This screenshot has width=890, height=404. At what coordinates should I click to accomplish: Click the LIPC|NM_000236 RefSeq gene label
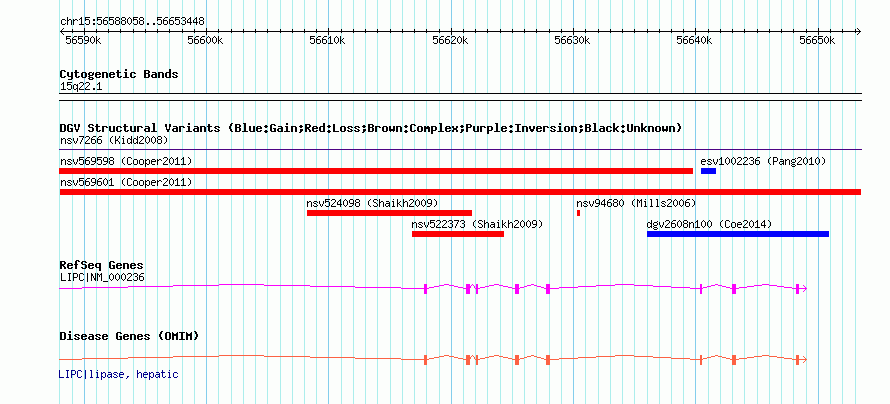[x=102, y=277]
